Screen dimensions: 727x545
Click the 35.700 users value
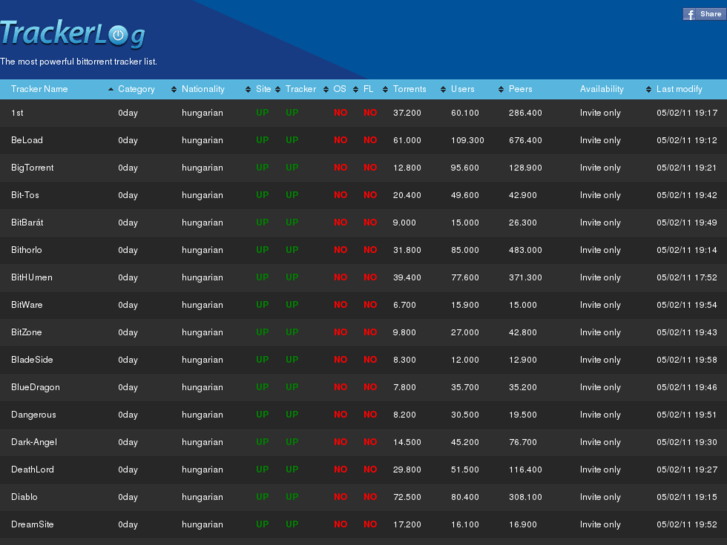(x=465, y=387)
